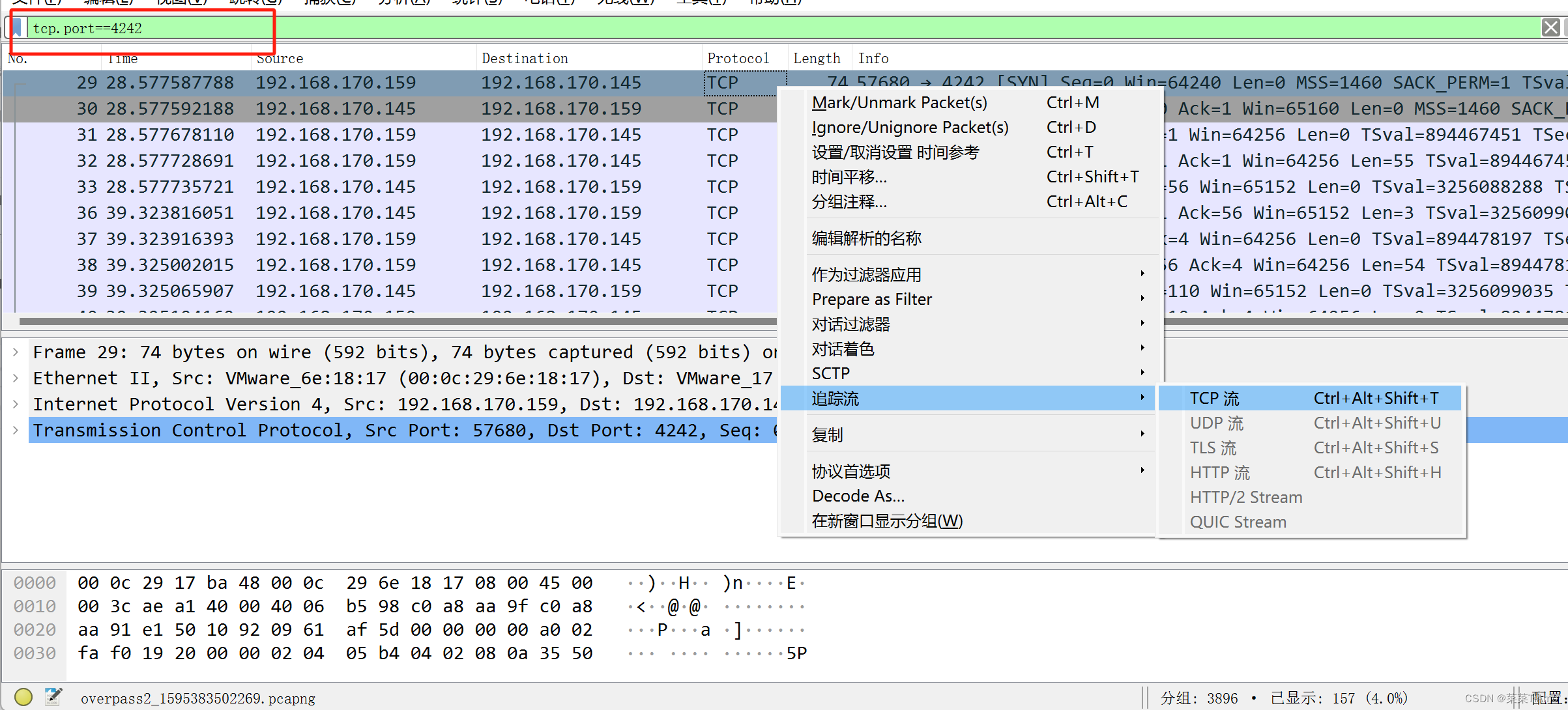
Task: Click the Source column header
Action: [x=280, y=59]
